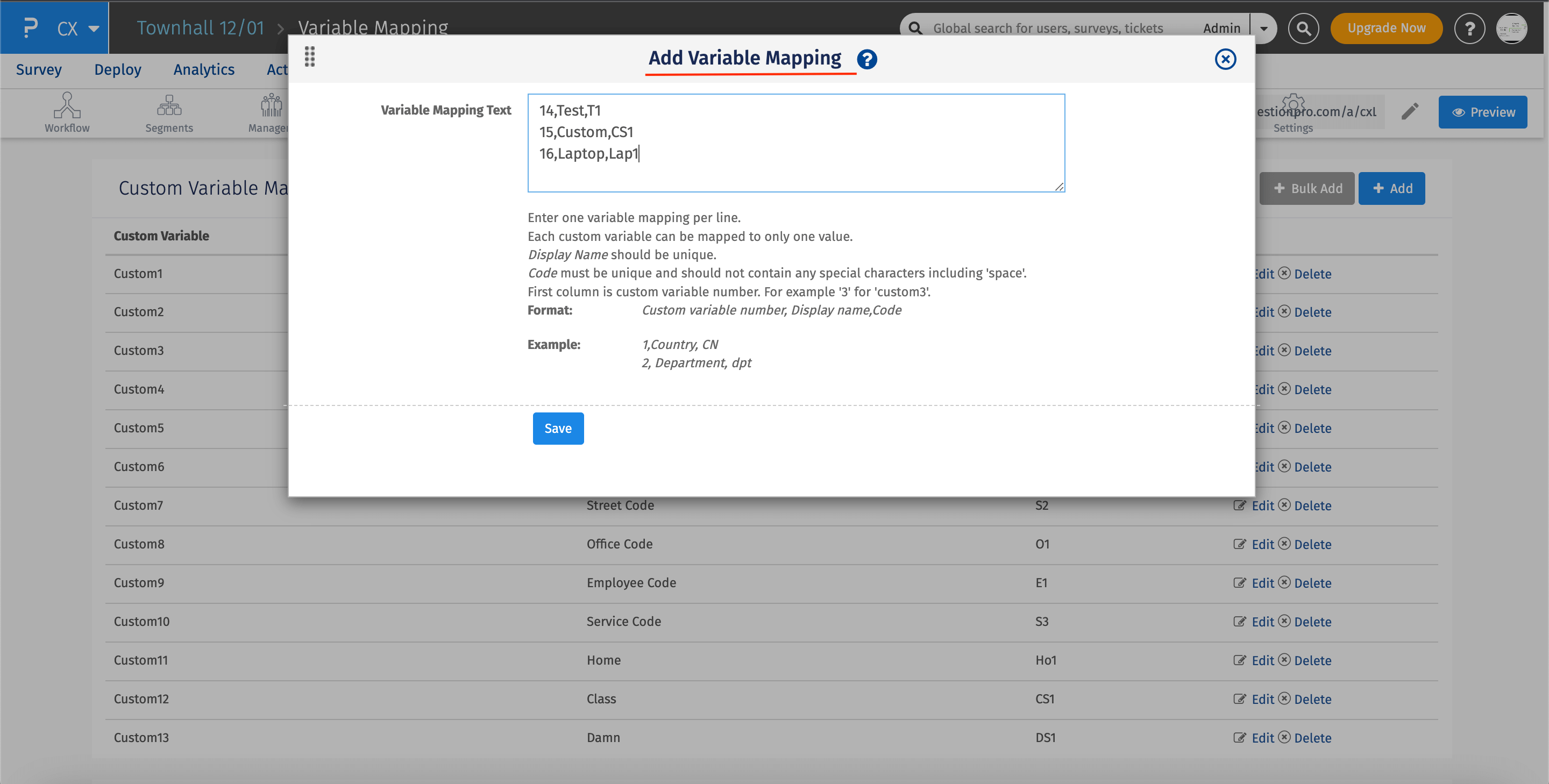Save the variable mapping
1549x784 pixels.
click(558, 428)
